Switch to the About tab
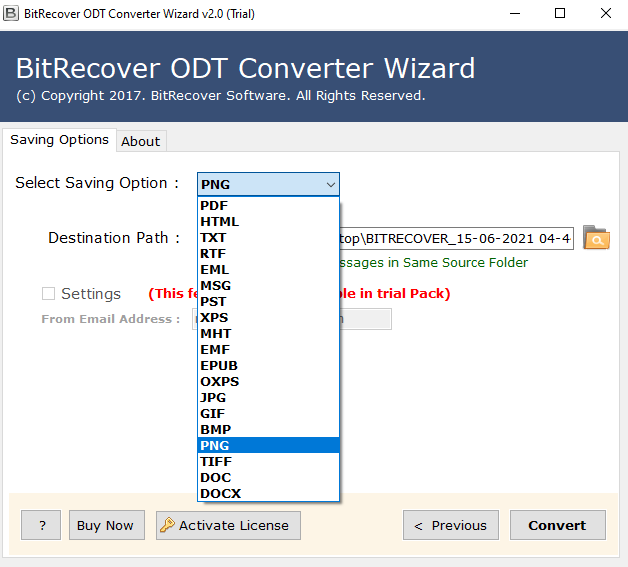628x567 pixels. point(140,141)
